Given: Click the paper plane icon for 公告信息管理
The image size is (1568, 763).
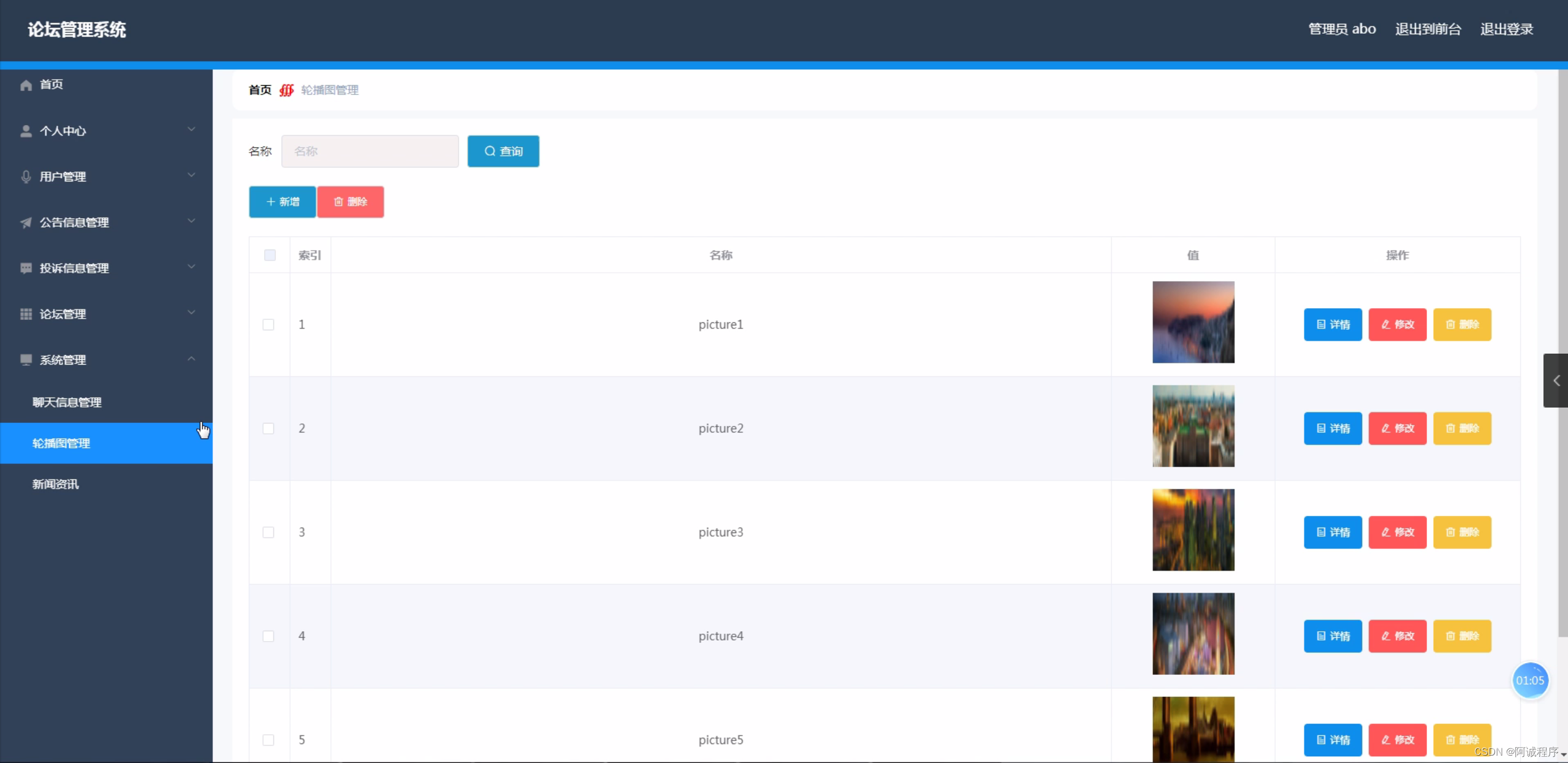Looking at the screenshot, I should [26, 222].
